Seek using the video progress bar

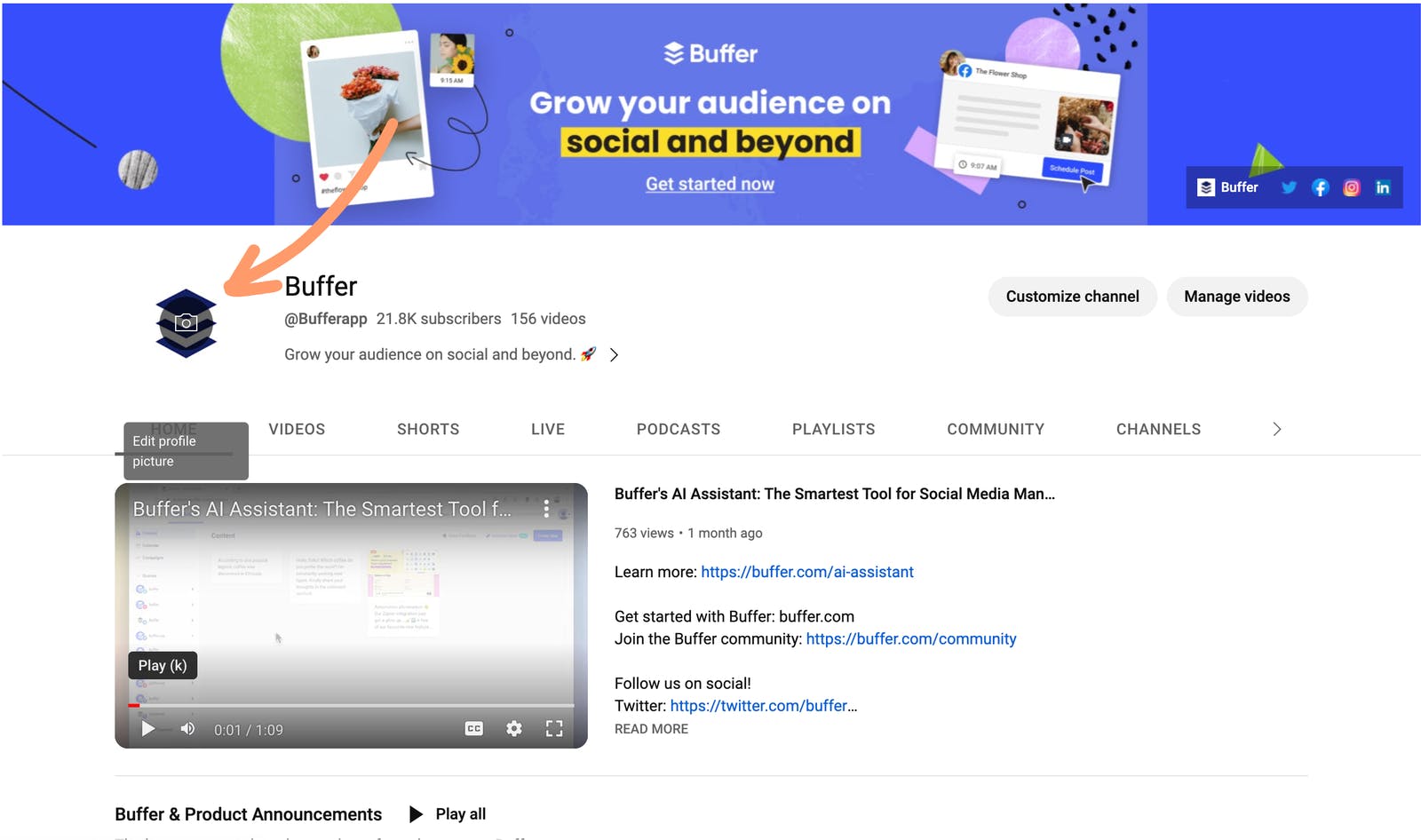tap(351, 705)
